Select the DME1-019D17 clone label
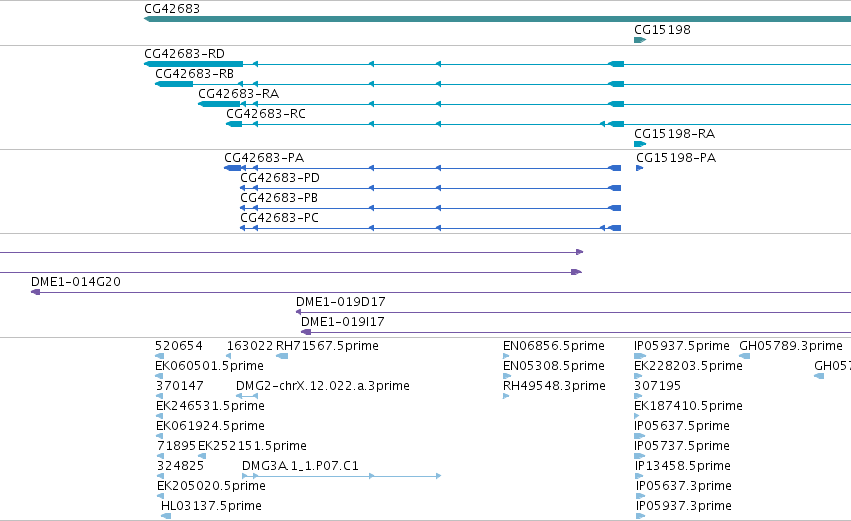 point(341,302)
